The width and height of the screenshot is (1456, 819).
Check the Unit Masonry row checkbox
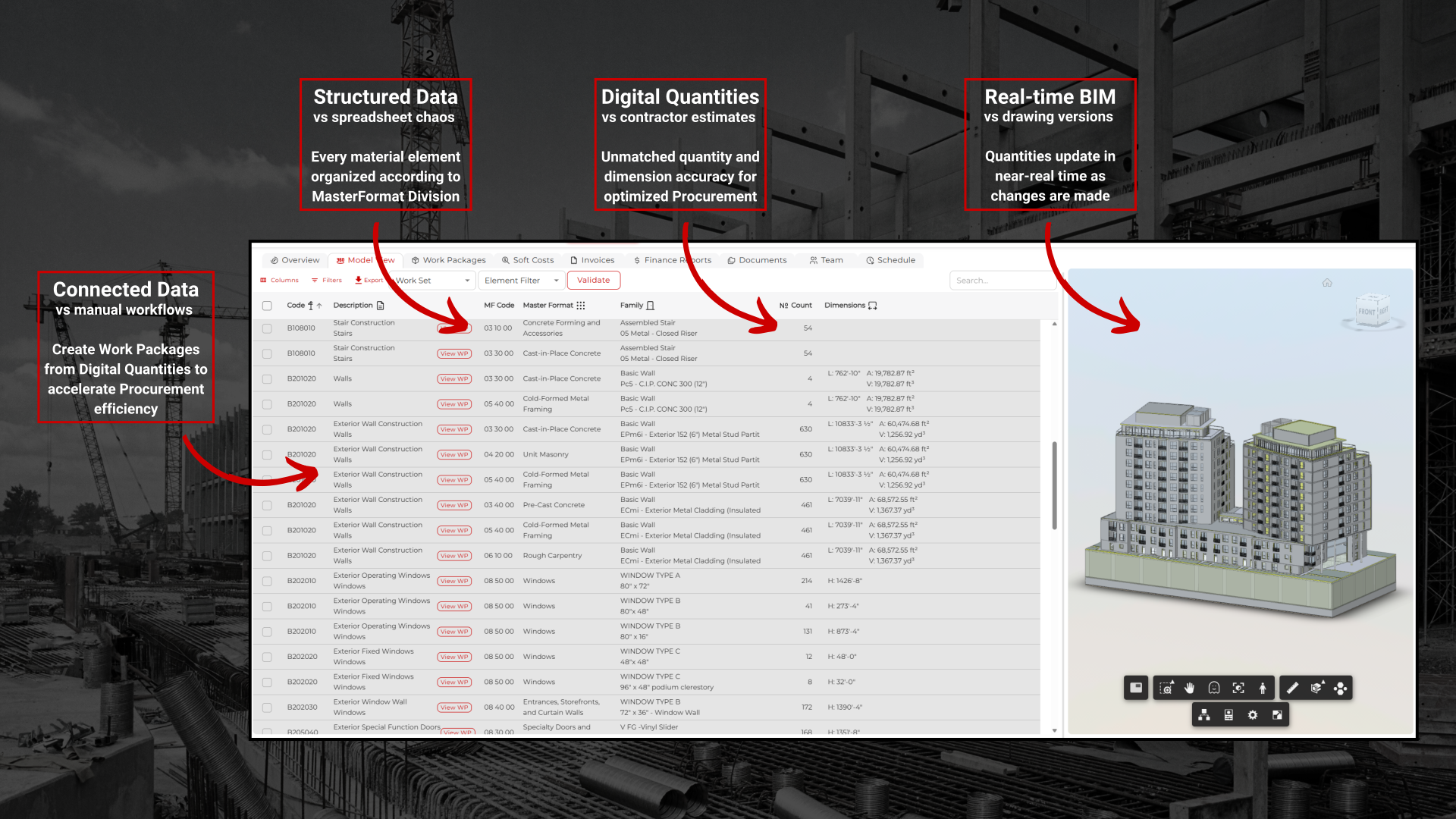[267, 455]
